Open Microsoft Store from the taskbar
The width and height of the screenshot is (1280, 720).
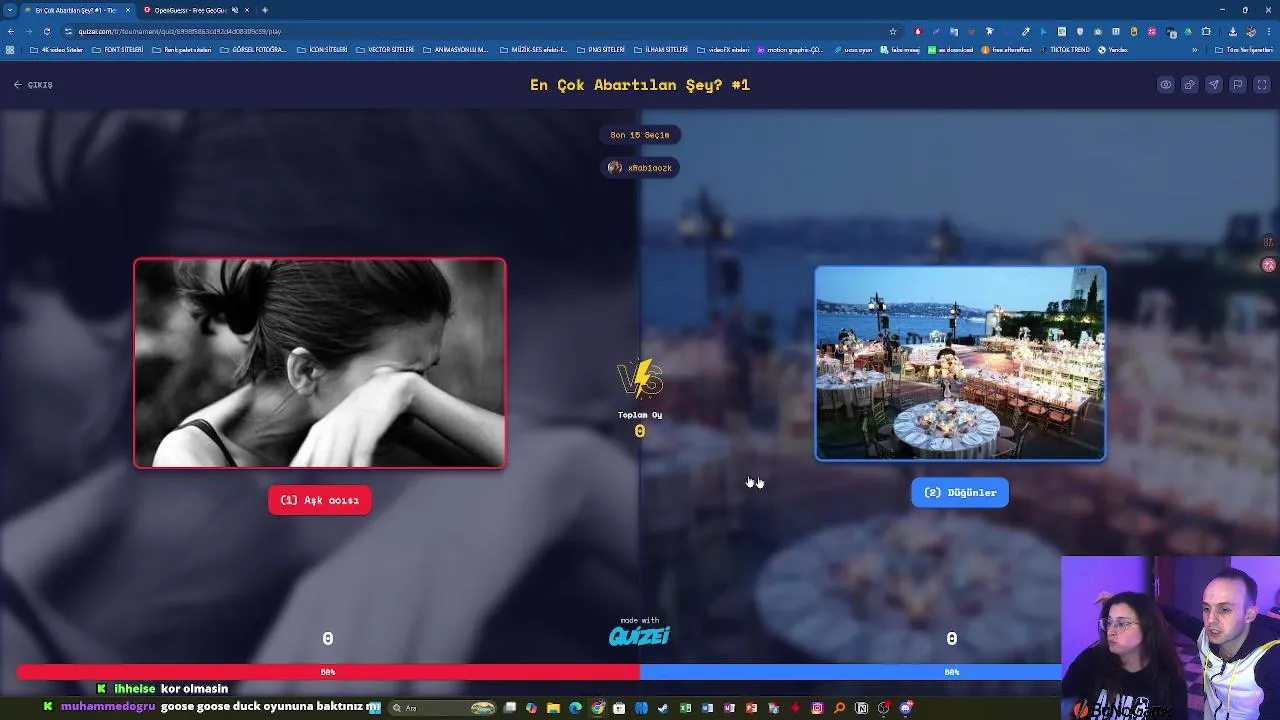point(619,708)
